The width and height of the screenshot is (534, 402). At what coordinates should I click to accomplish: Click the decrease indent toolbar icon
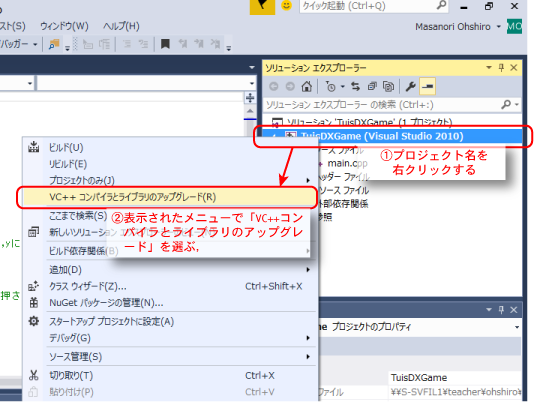[x=127, y=44]
